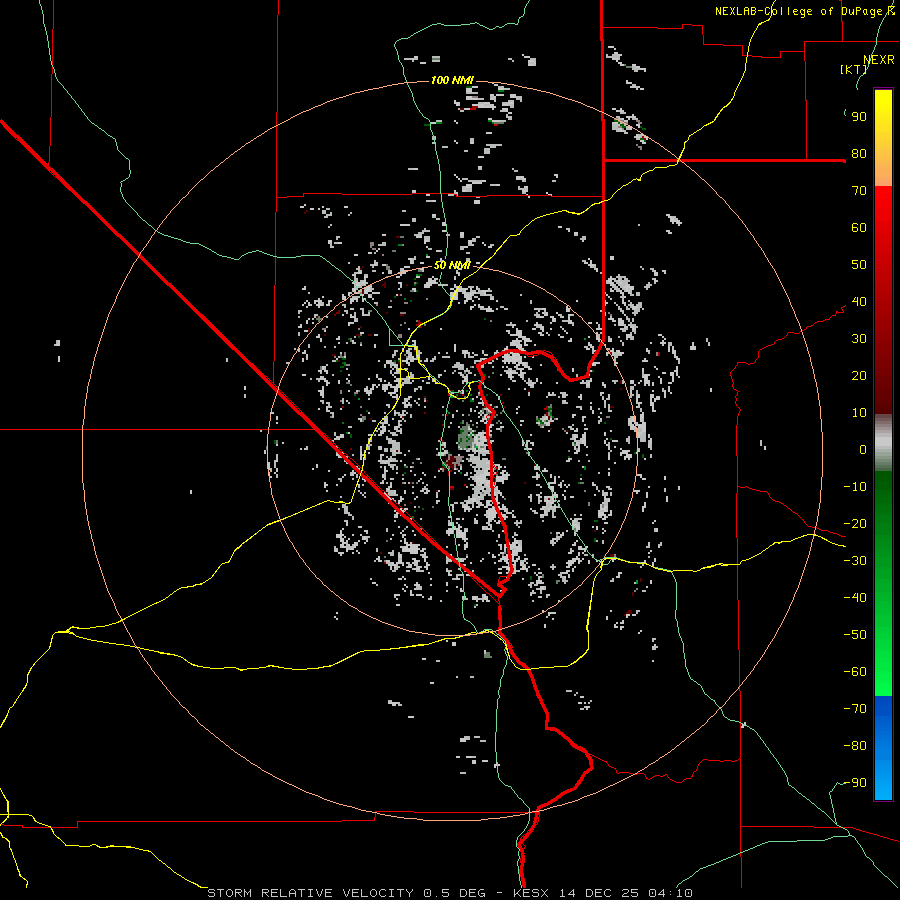Select the positive 40 value on velocity scale
Screen dimensions: 900x900
tap(859, 302)
